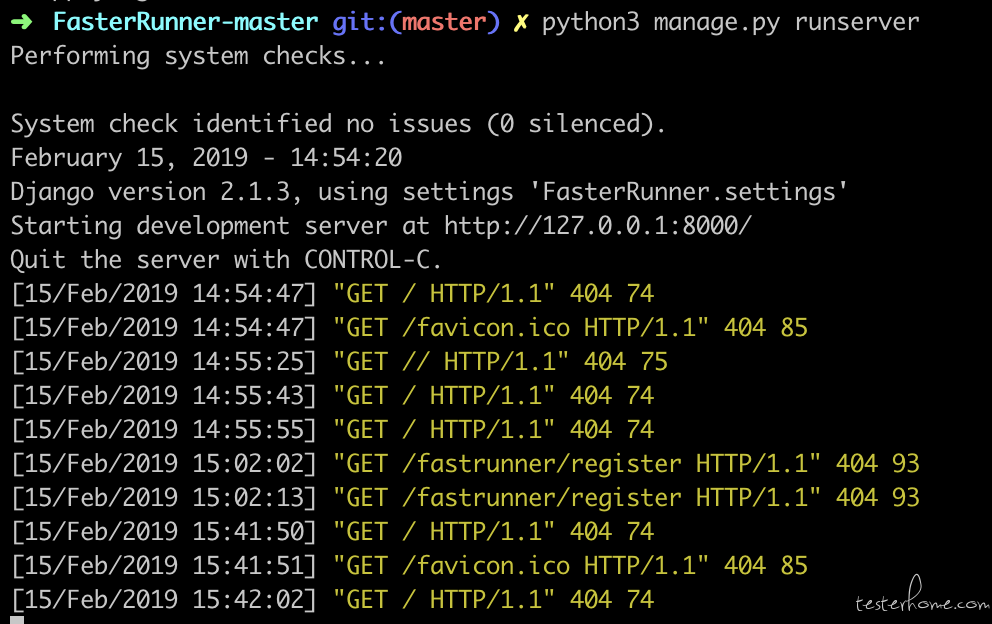Screen dimensions: 992x624
Task: Click the last log entry at 15:42:02
Action: [332, 600]
